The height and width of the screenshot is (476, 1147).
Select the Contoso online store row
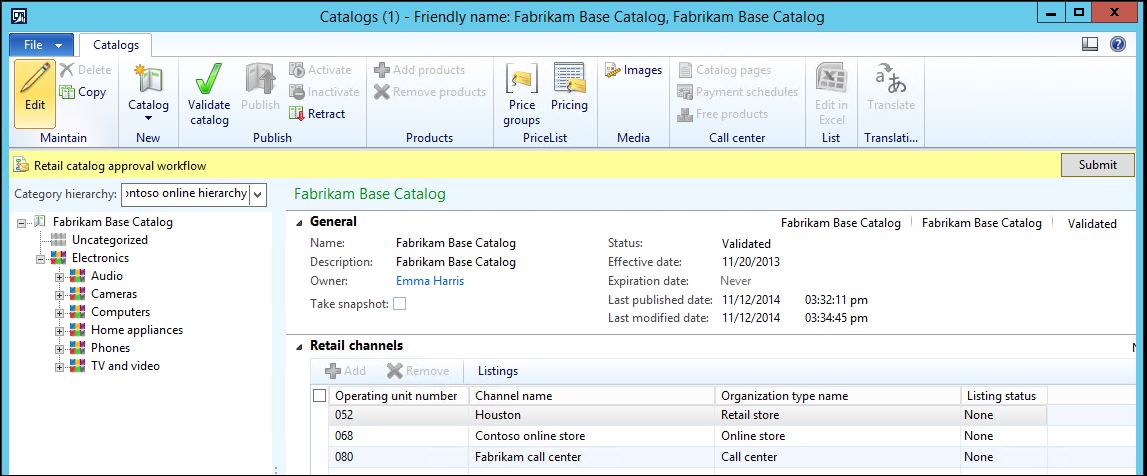click(x=530, y=436)
